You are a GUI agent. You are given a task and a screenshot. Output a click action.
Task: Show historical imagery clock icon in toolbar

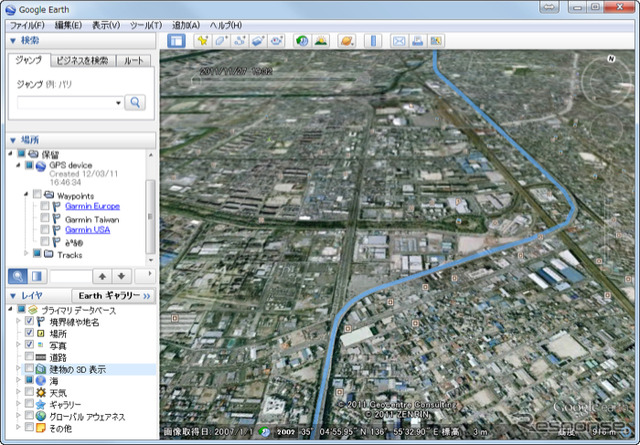[x=302, y=41]
